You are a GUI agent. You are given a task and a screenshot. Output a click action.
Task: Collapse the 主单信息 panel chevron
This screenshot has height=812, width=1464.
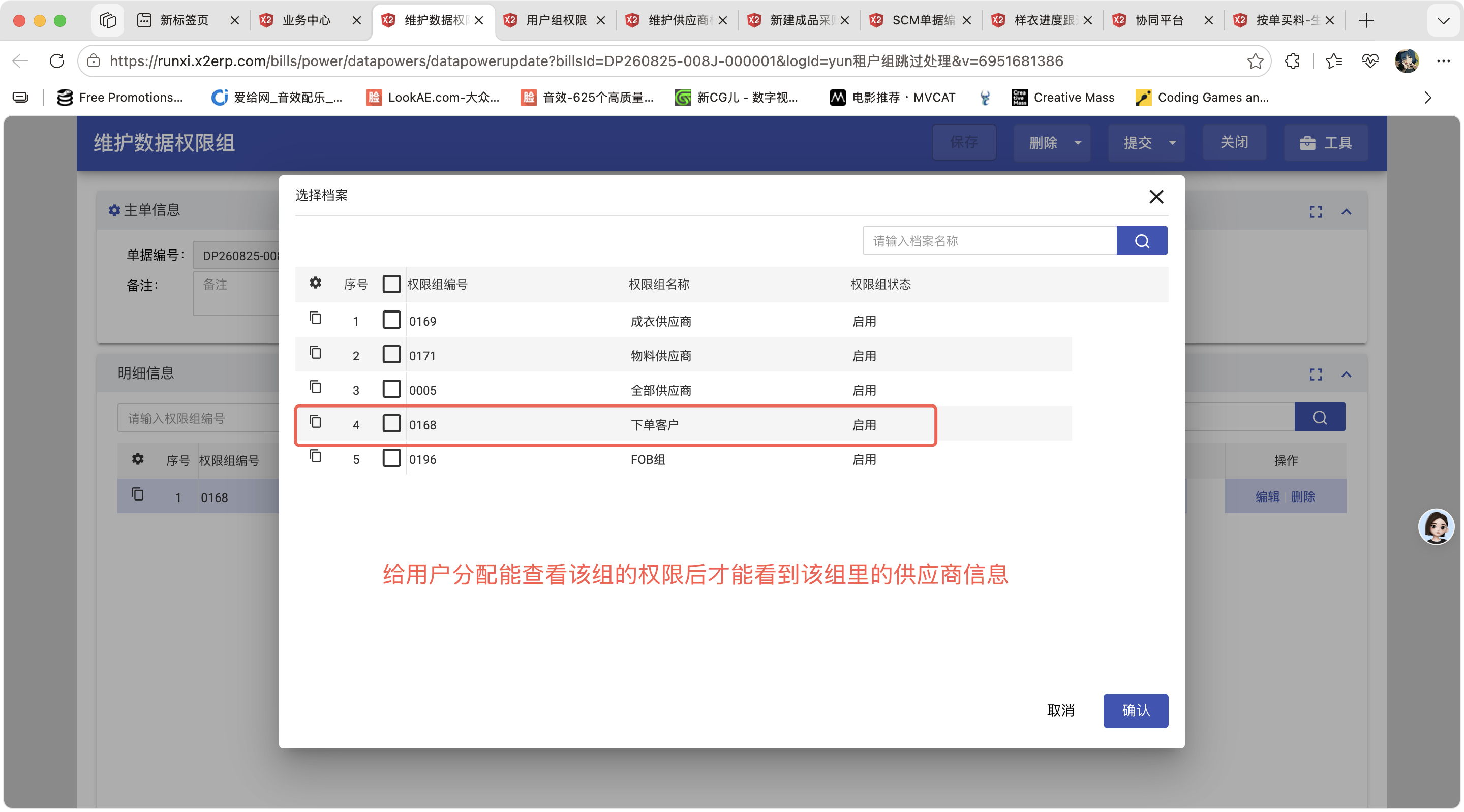click(x=1347, y=212)
